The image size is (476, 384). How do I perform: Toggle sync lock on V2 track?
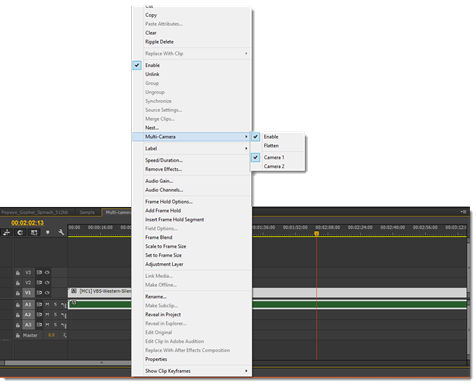tap(39, 282)
